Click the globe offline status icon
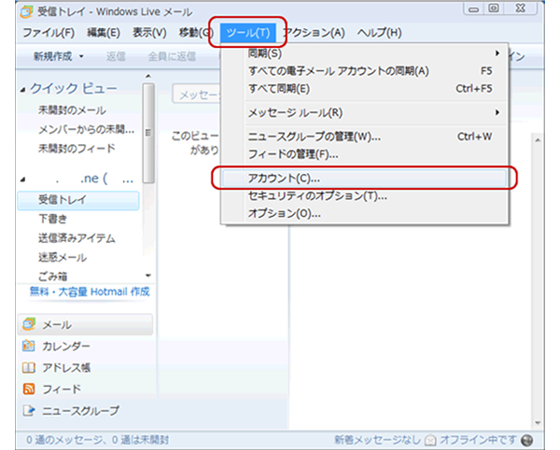This screenshot has height=450, width=560. click(x=527, y=440)
